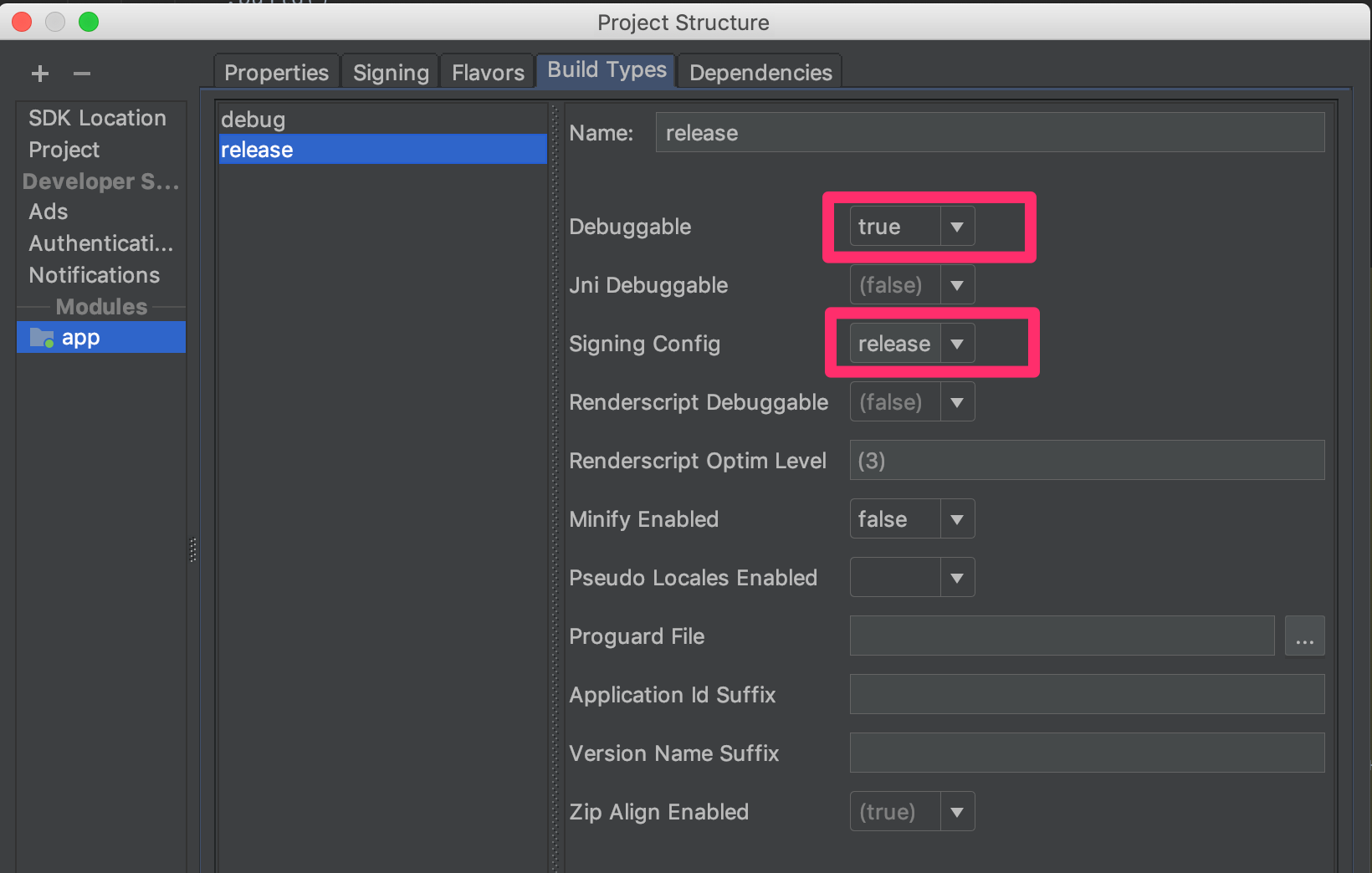Select the debug build type
The width and height of the screenshot is (1372, 873).
(253, 120)
